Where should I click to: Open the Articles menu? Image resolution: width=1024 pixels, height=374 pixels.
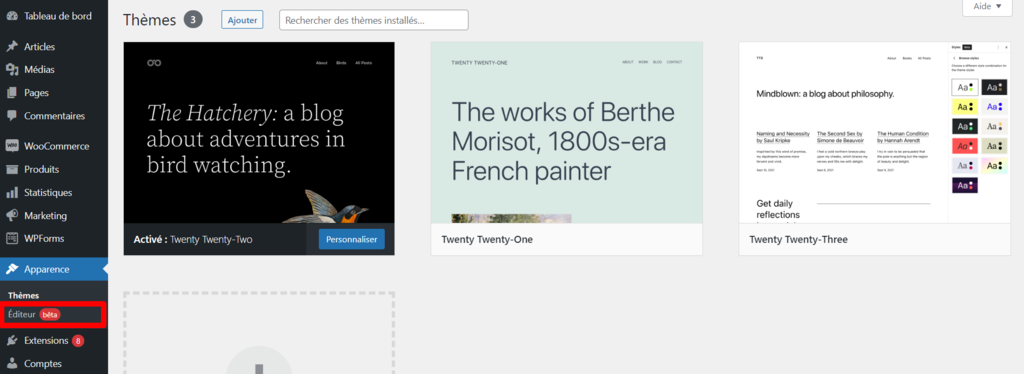54,47
